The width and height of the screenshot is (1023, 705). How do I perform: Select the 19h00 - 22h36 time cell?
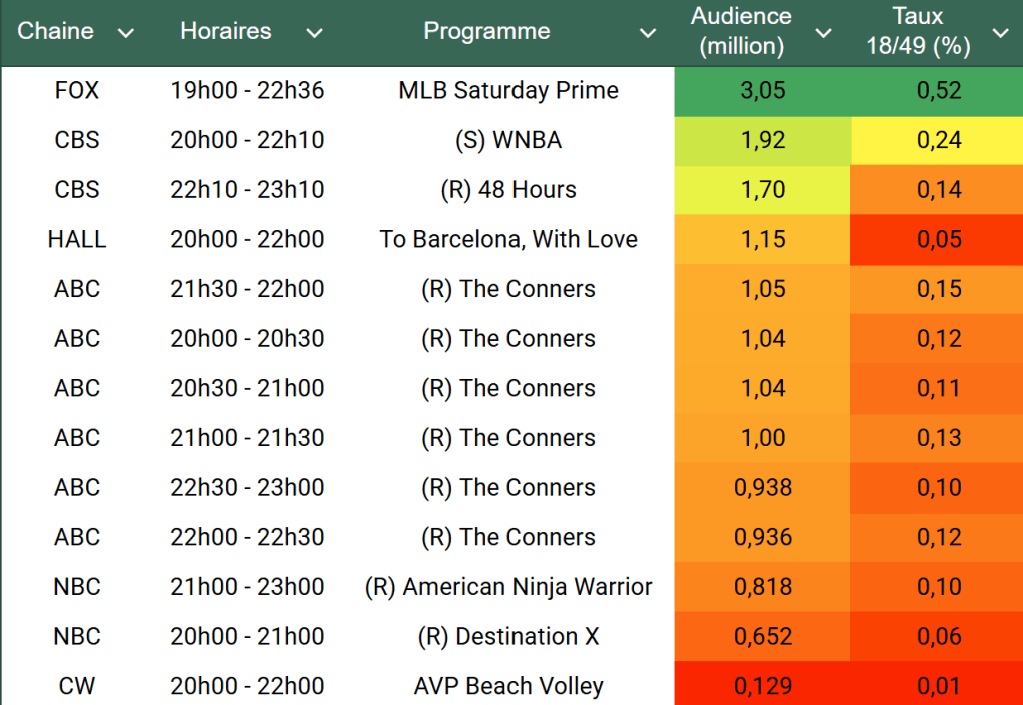click(247, 90)
